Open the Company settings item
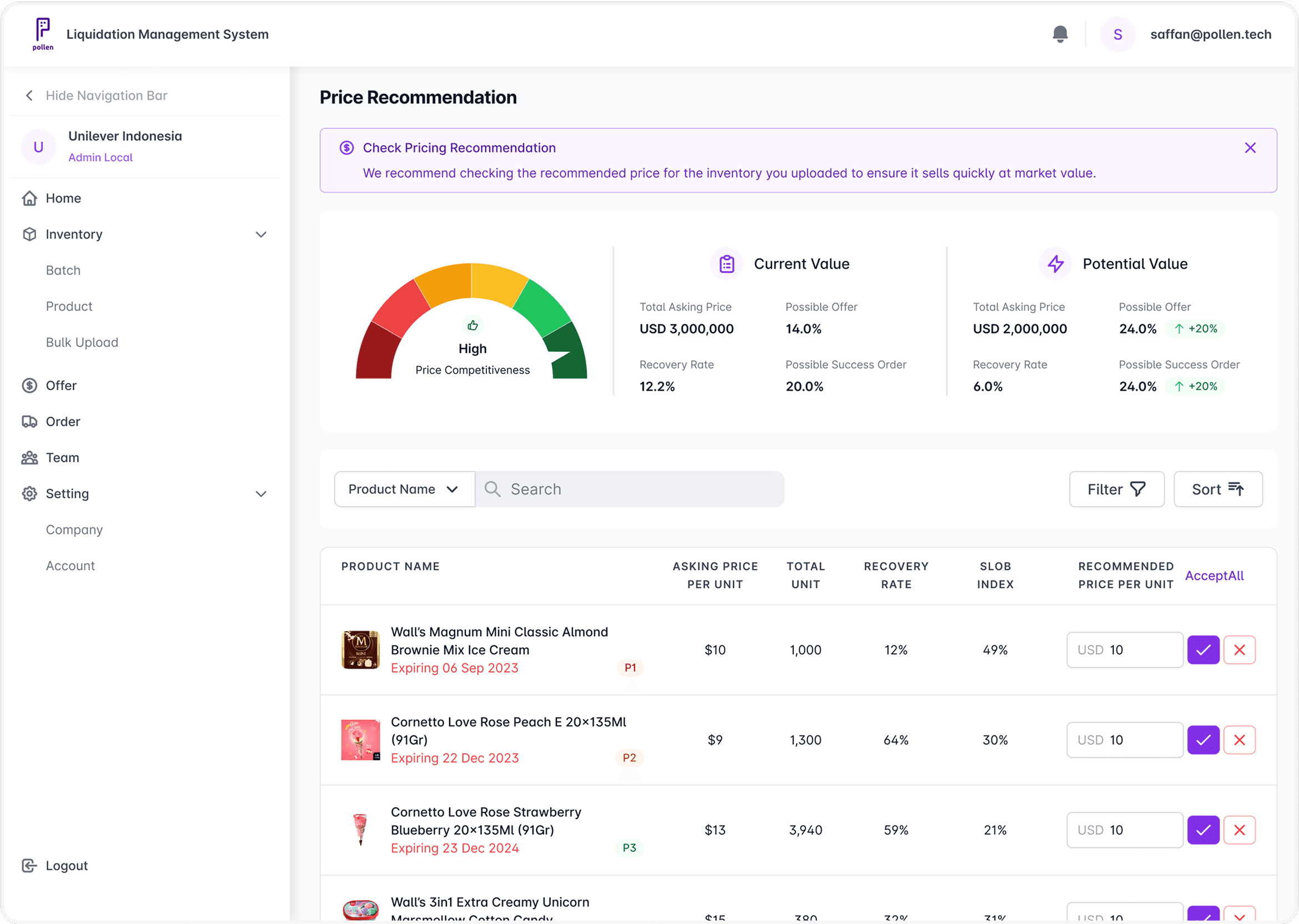The image size is (1299, 924). [74, 530]
